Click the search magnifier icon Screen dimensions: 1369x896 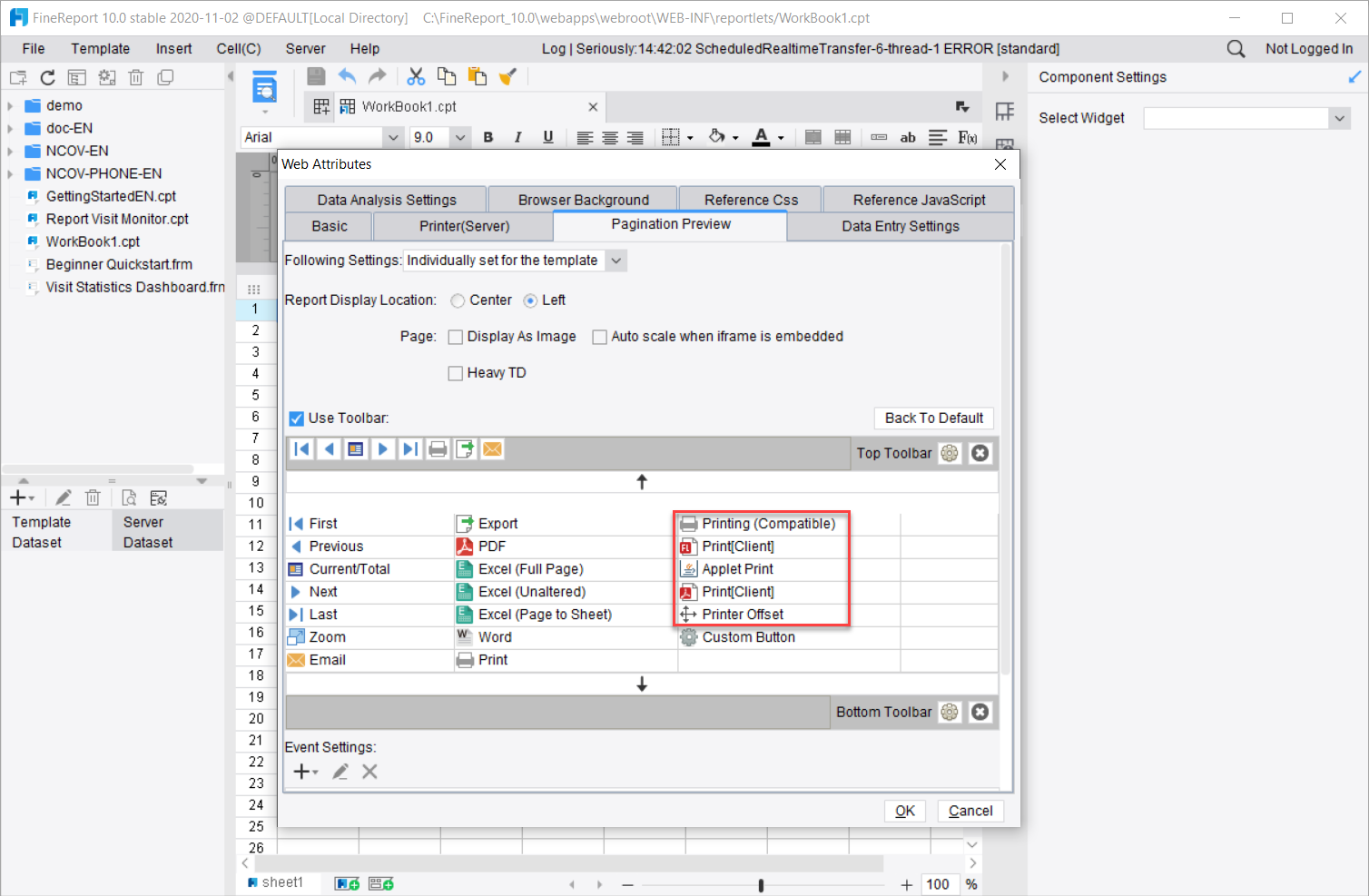[x=1236, y=48]
